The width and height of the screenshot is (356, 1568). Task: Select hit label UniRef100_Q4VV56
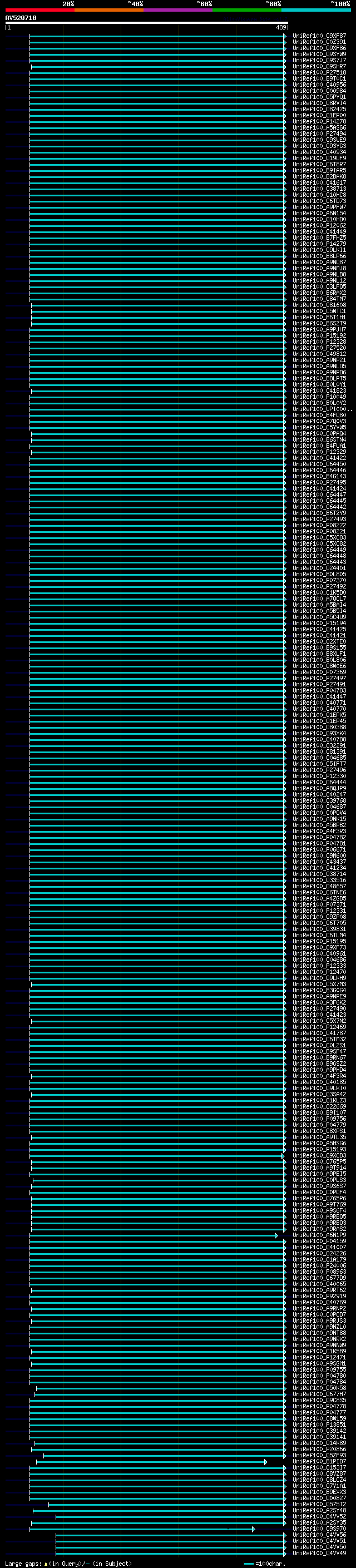coord(319,1535)
